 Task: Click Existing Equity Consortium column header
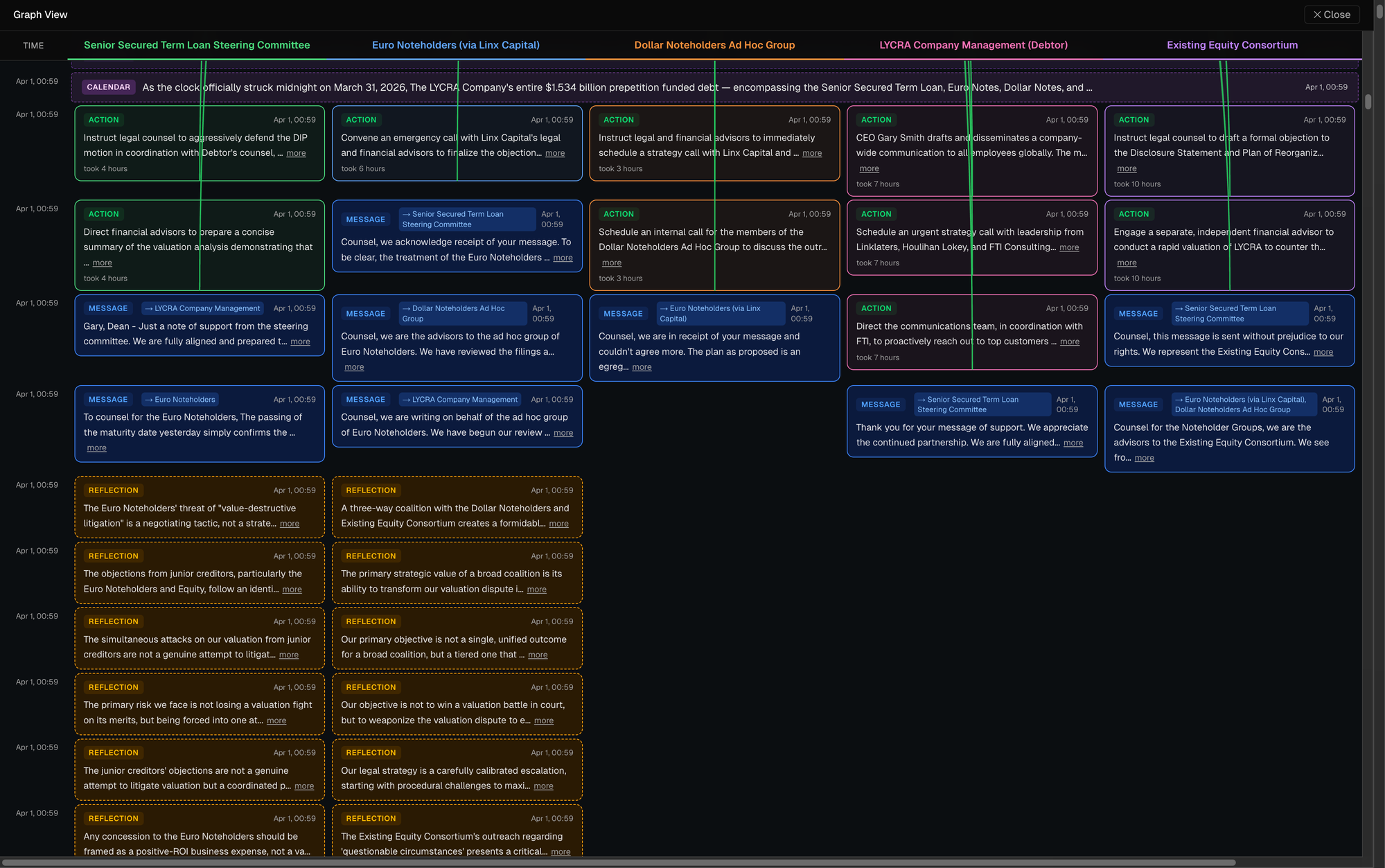tap(1232, 45)
